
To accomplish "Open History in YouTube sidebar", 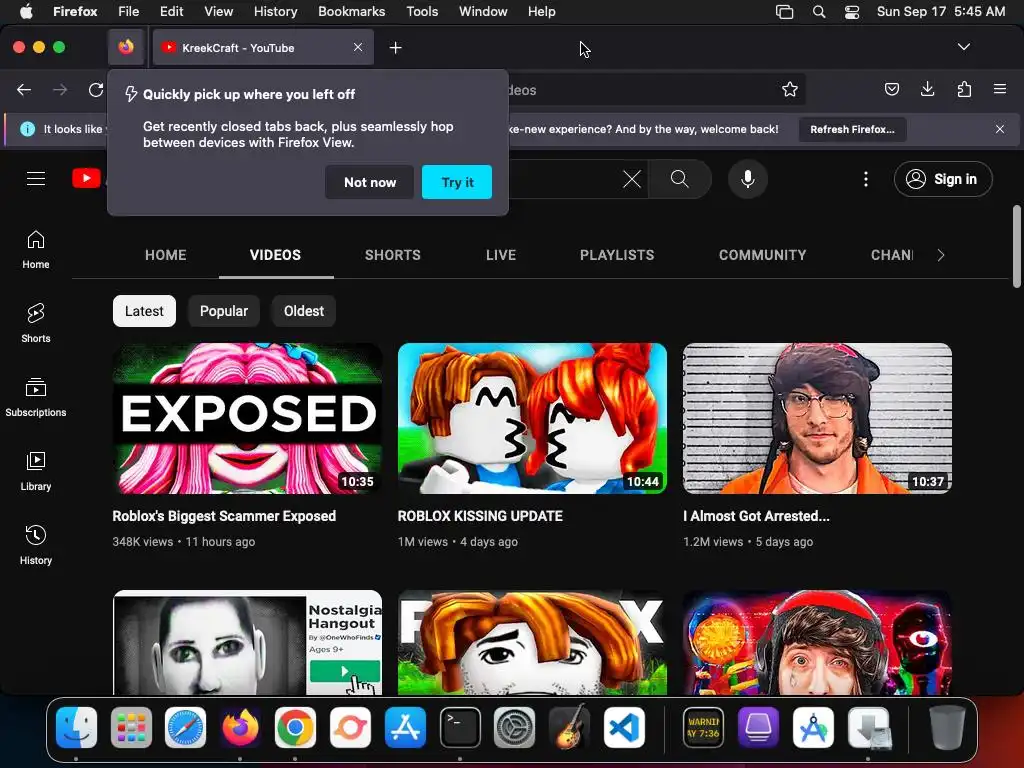I will pos(36,545).
